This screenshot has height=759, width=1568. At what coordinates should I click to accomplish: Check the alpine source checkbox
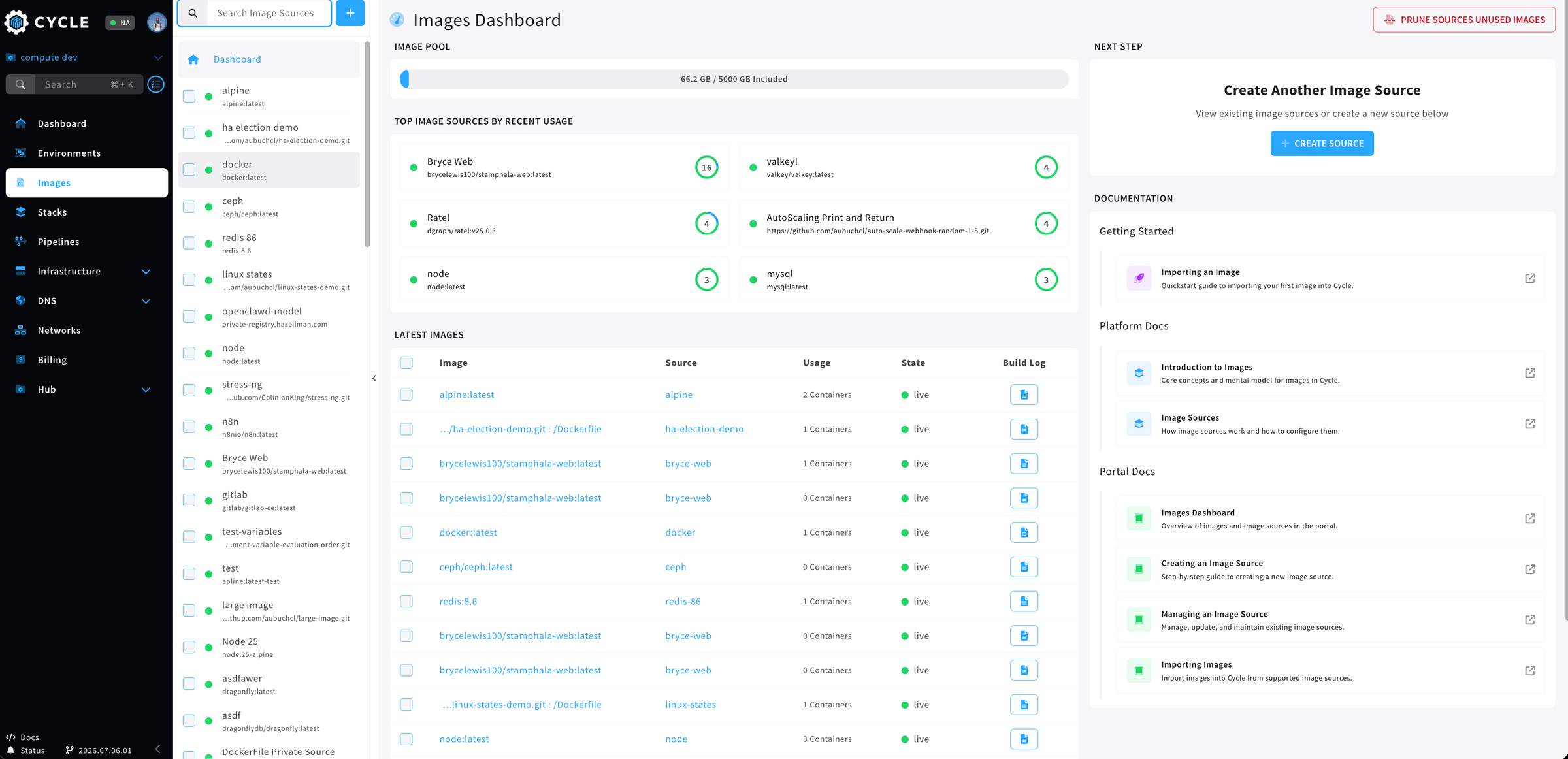click(x=189, y=97)
